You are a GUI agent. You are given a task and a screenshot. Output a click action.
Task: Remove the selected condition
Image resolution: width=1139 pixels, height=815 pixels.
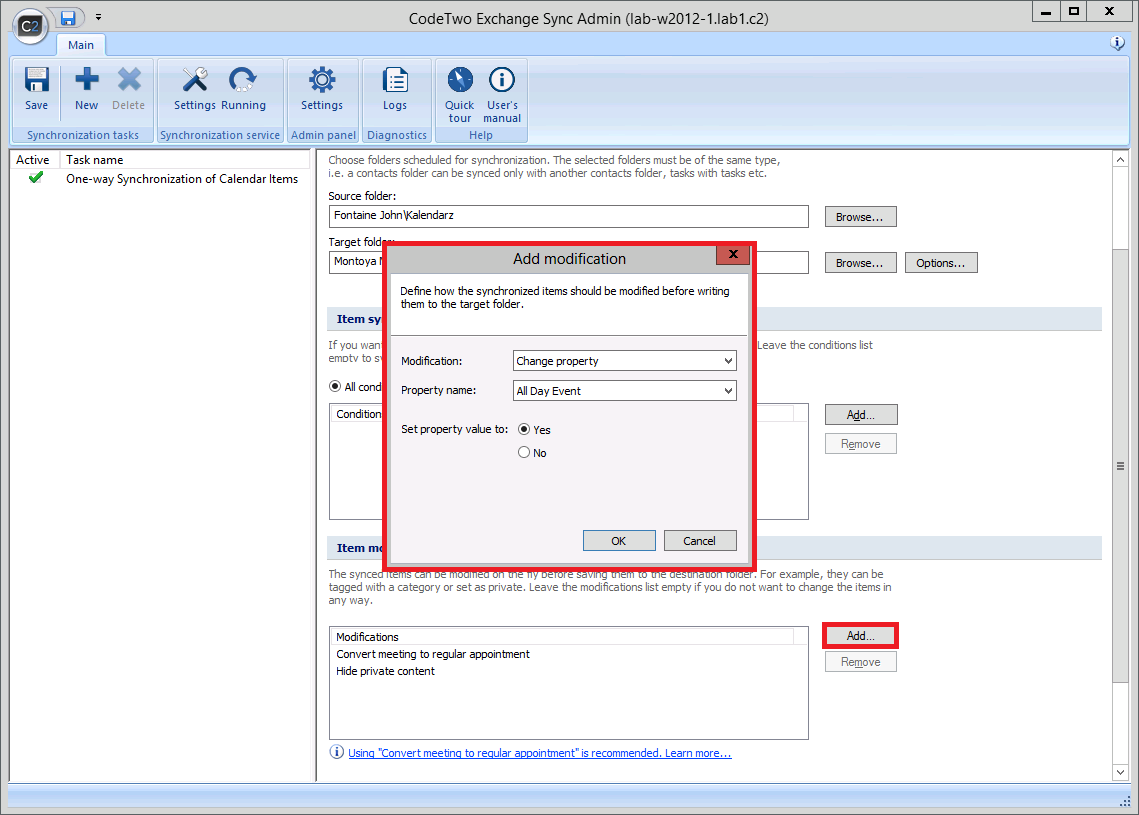click(x=861, y=444)
